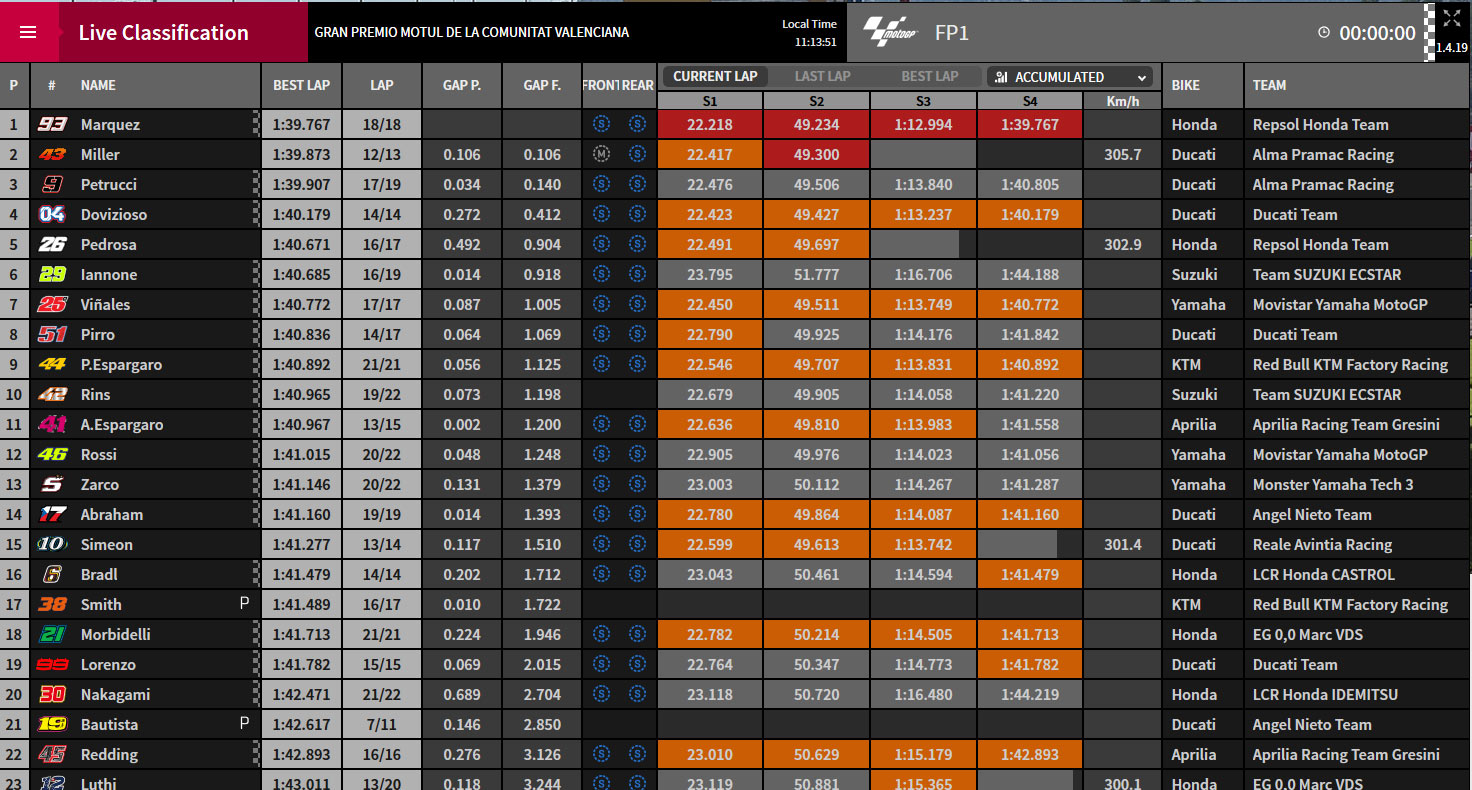Open the ACCUMULATED sector mode dropdown
Image resolution: width=1472 pixels, height=790 pixels.
pyautogui.click(x=1069, y=77)
